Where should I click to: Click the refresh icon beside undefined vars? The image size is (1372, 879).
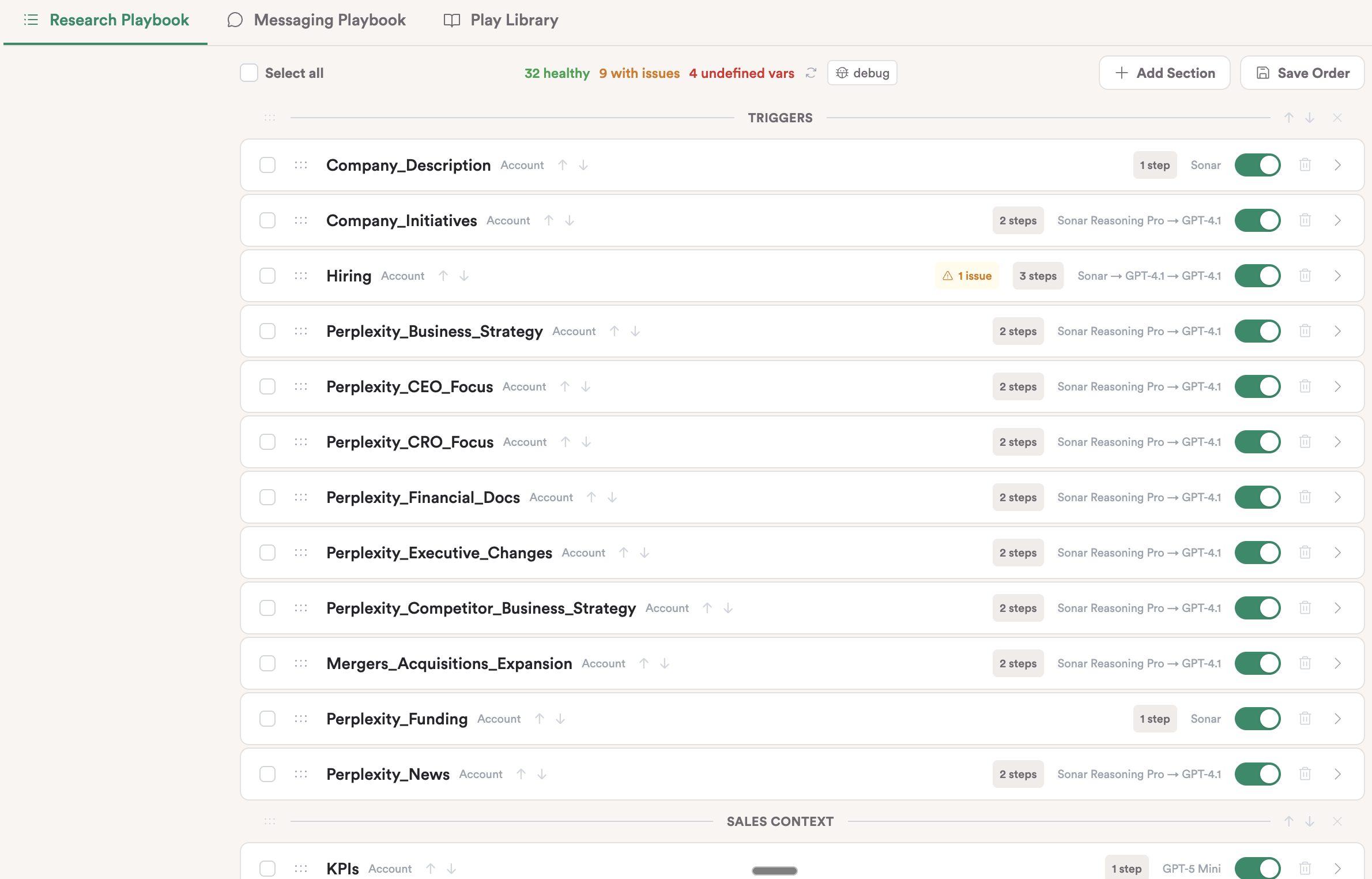pyautogui.click(x=811, y=73)
